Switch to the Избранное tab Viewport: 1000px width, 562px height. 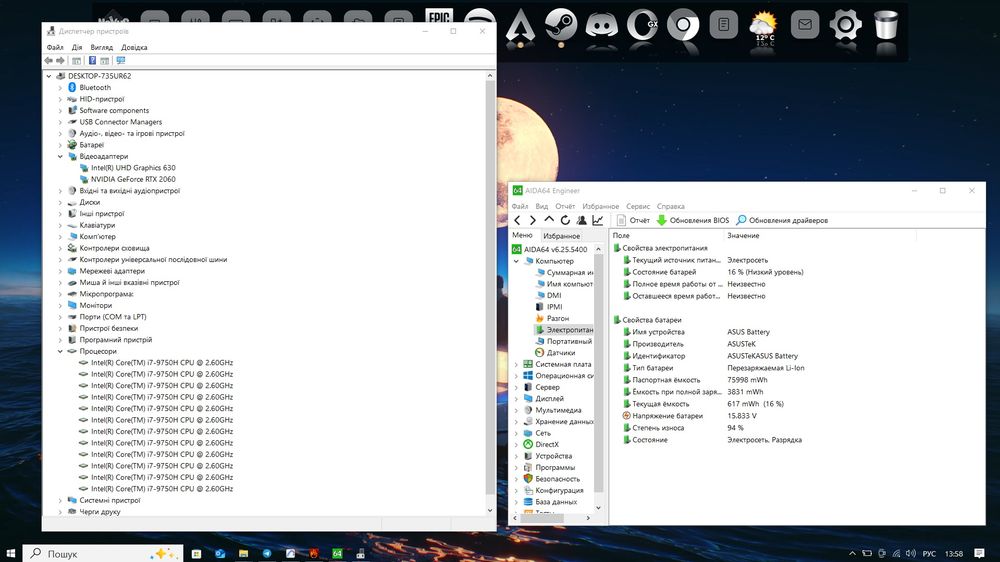tap(561, 236)
